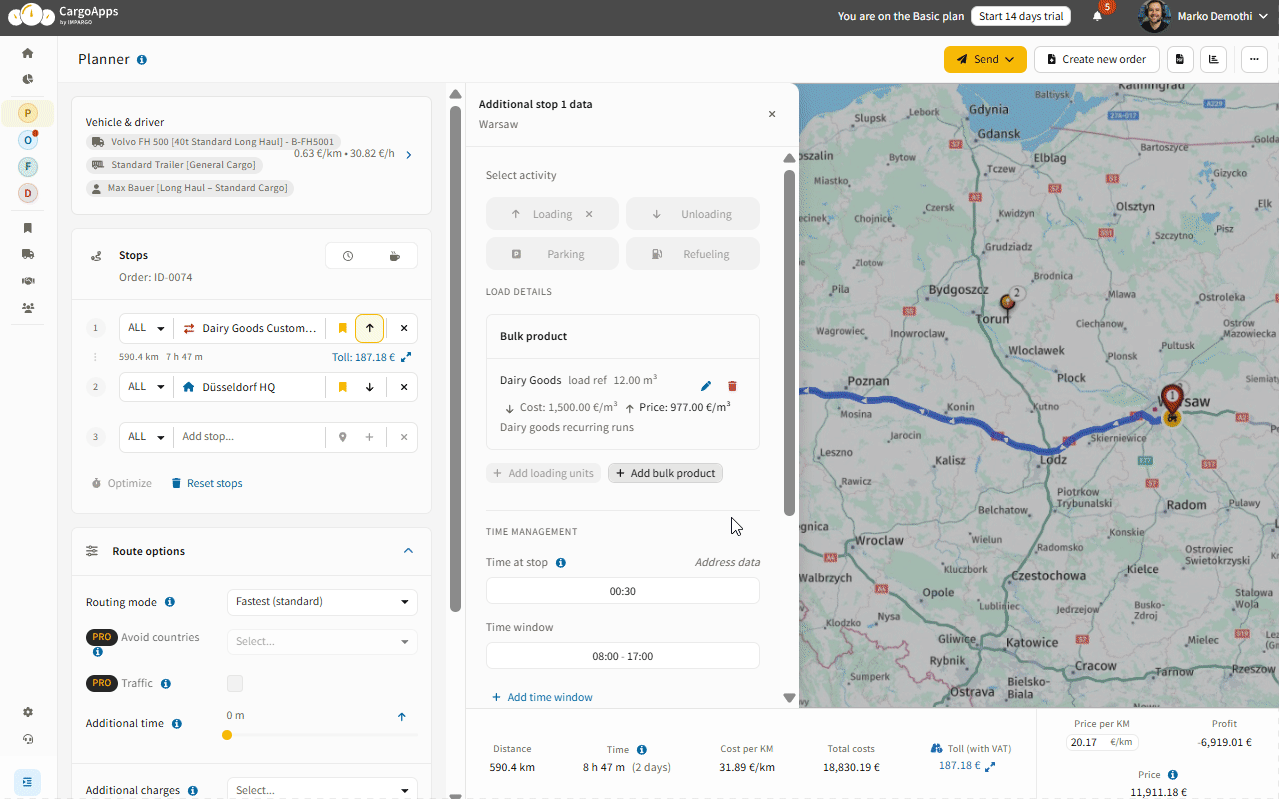
Task: Toggle the Parking activity
Action: click(553, 254)
